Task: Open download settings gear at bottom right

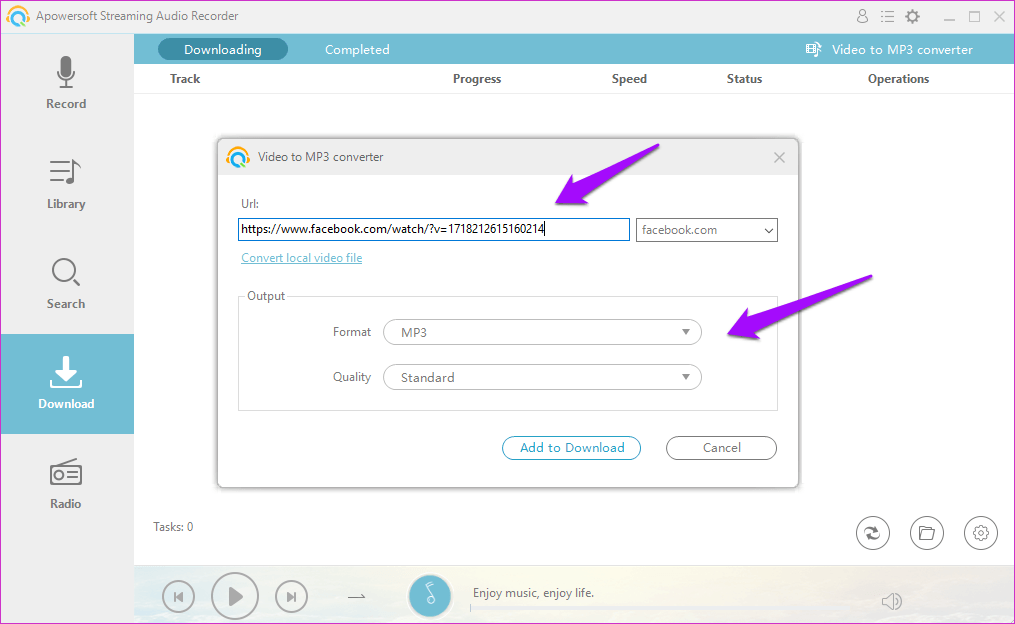Action: 981,533
